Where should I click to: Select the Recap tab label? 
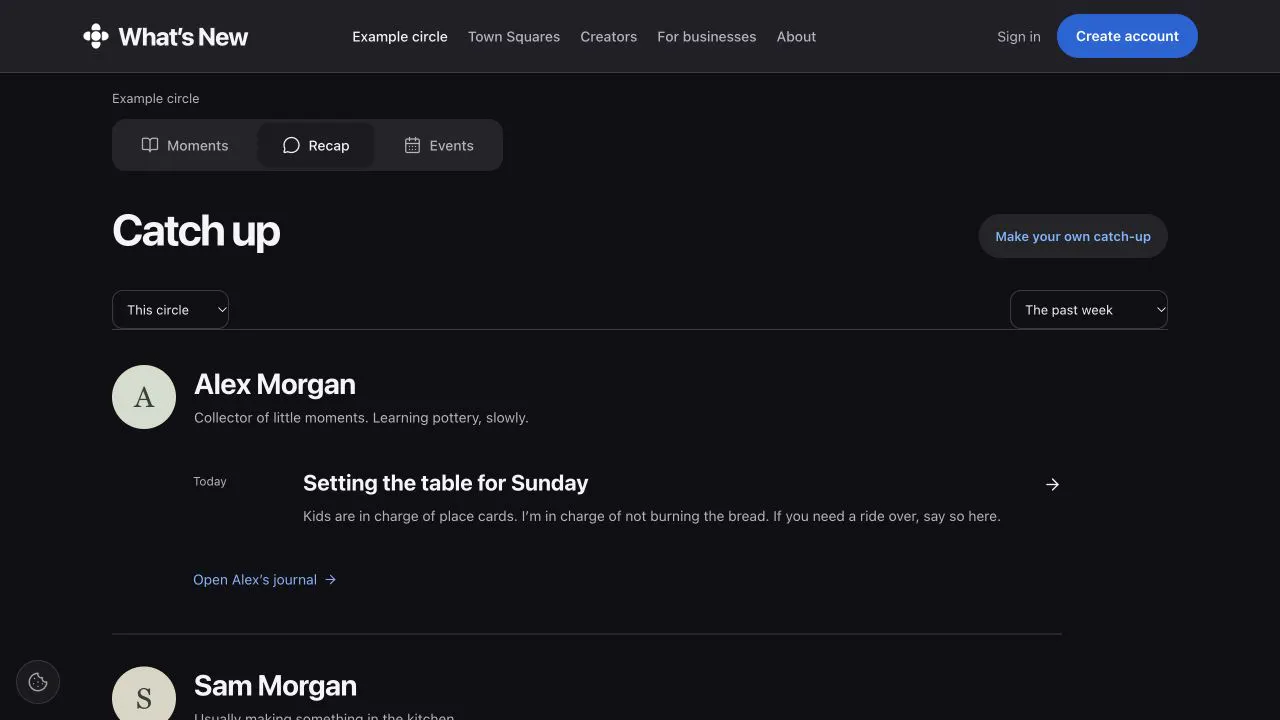(x=329, y=145)
